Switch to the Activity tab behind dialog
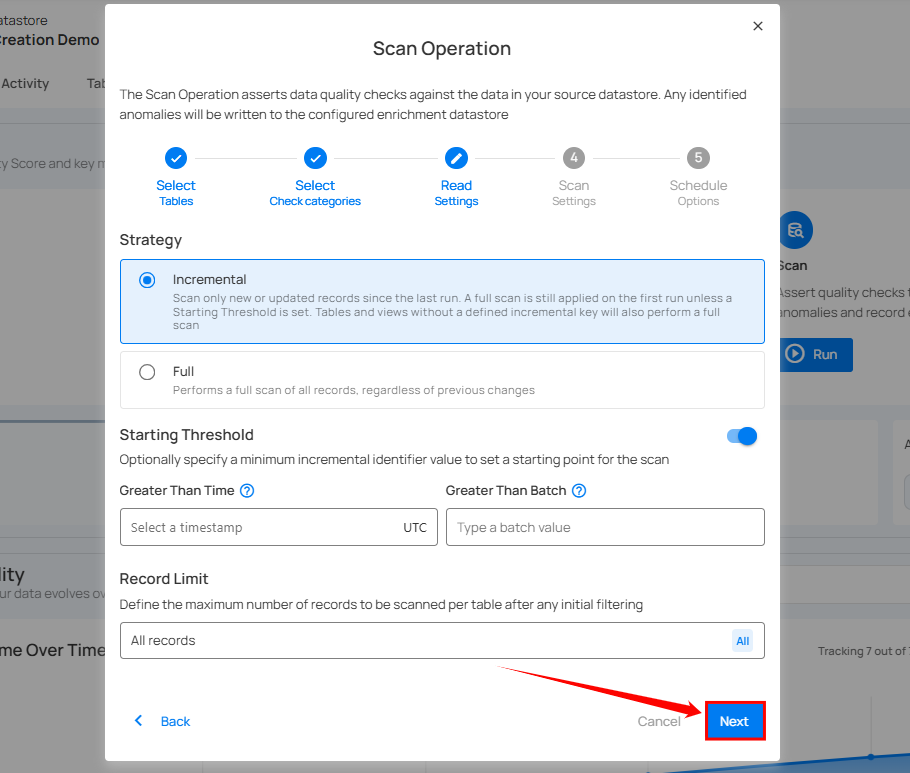The width and height of the screenshot is (910, 773). 25,84
